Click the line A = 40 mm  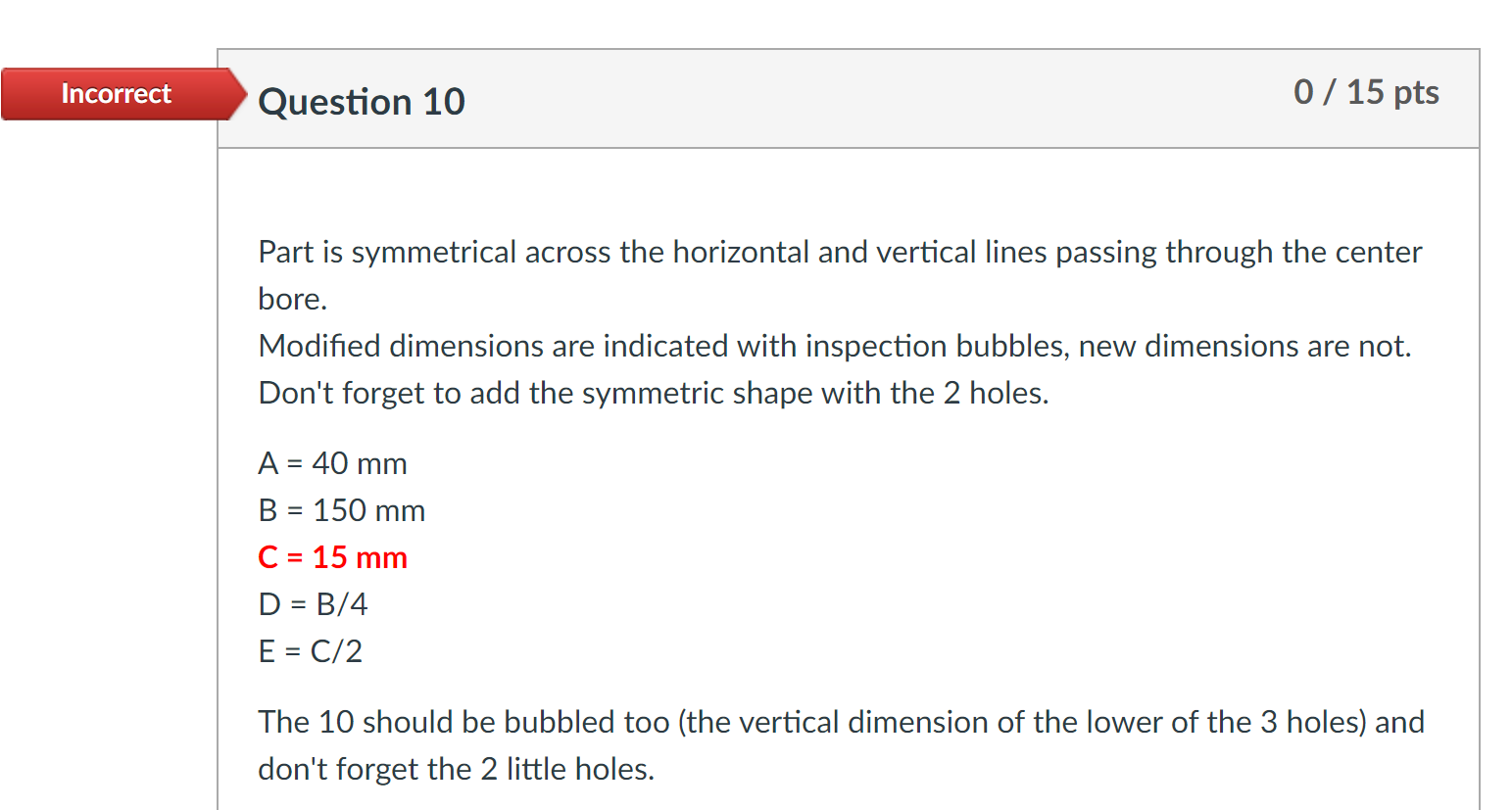(332, 462)
